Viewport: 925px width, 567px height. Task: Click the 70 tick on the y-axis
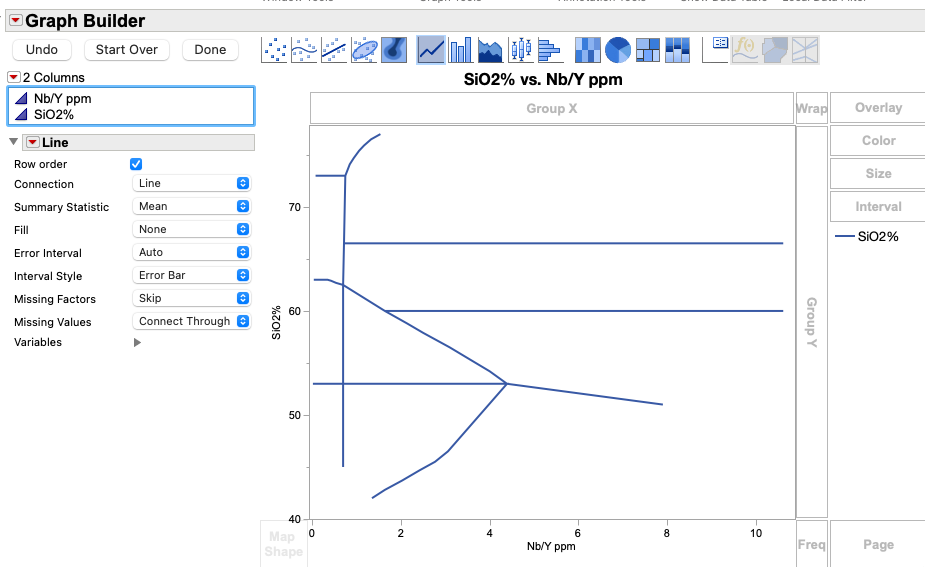(x=294, y=207)
